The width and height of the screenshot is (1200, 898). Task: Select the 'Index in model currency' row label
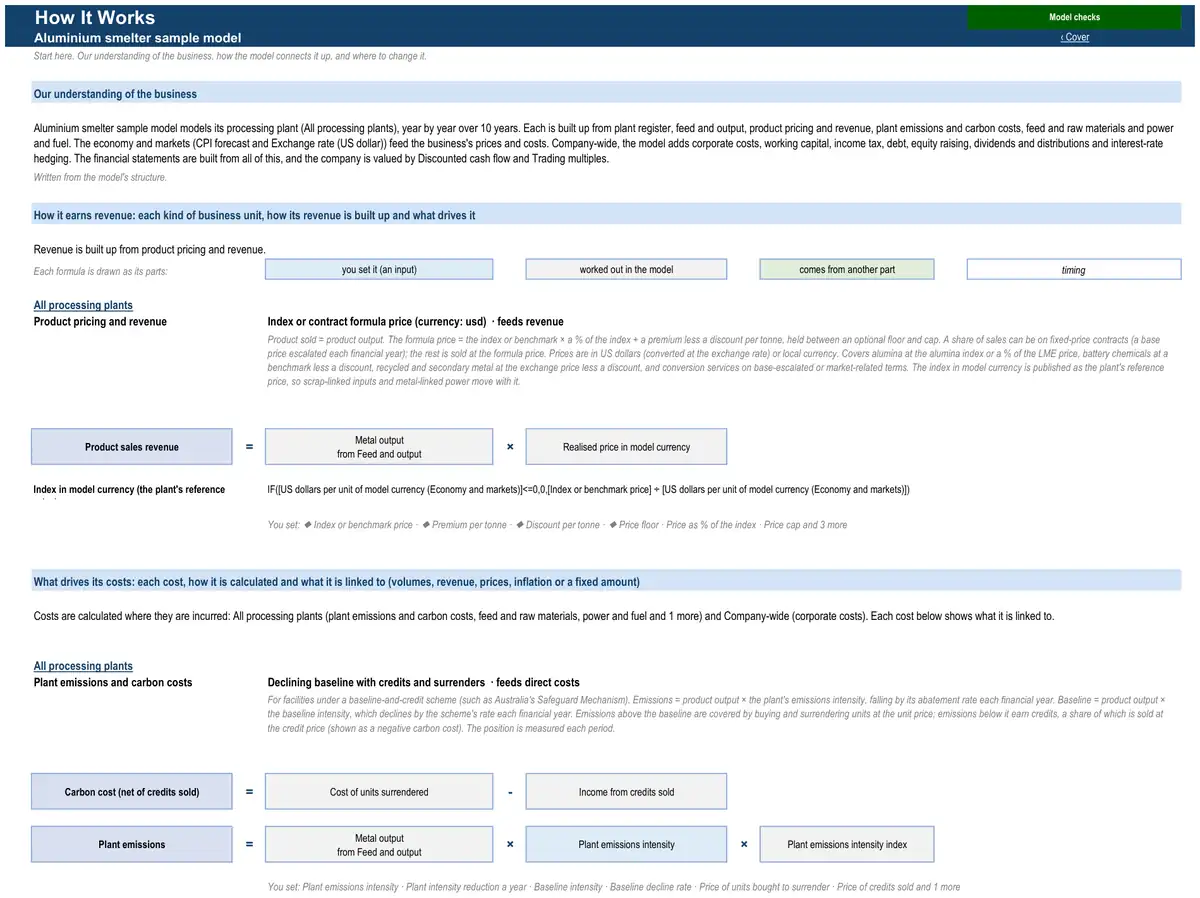[x=129, y=490]
